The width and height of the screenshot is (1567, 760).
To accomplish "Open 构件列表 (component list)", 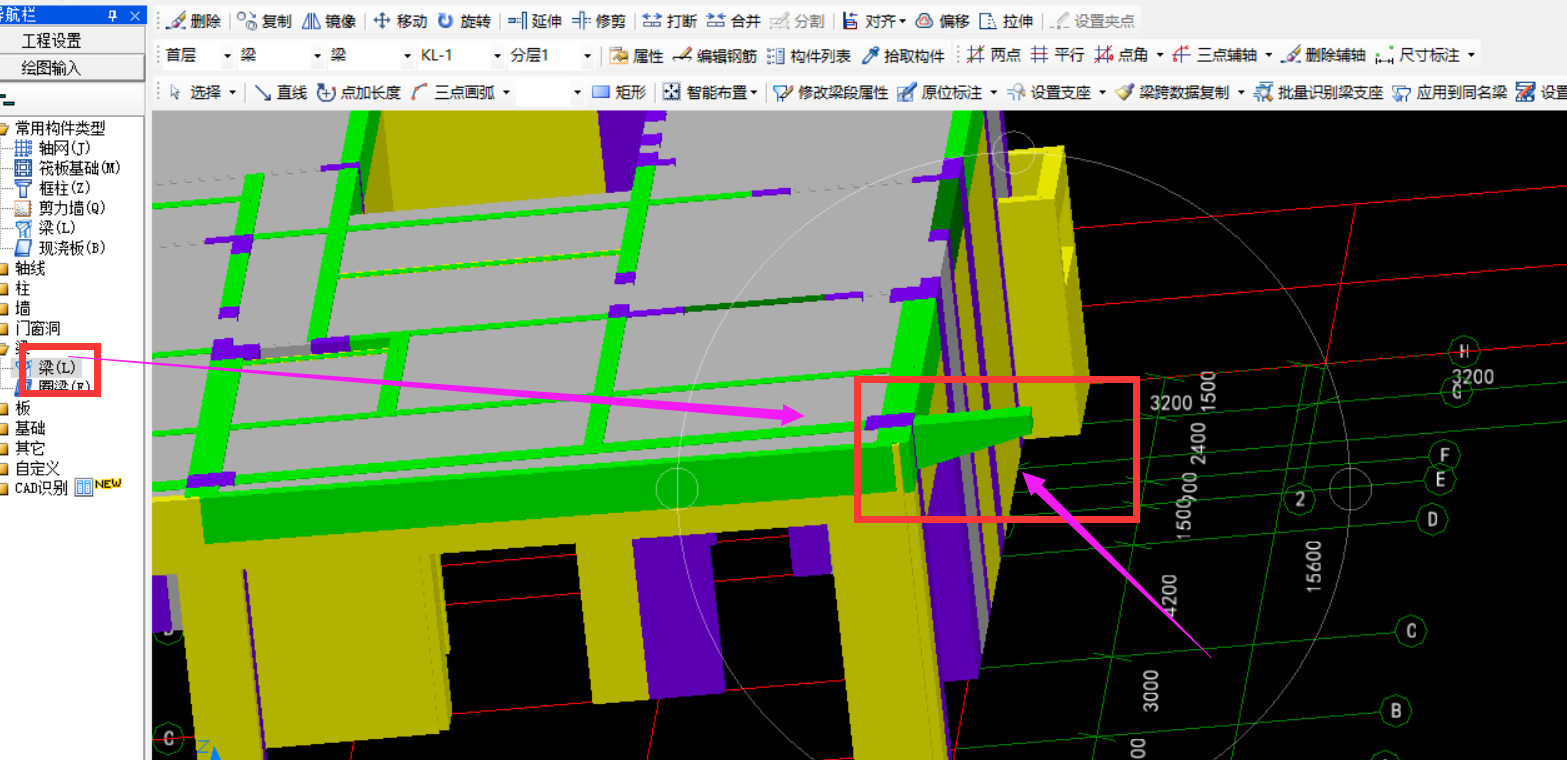I will 809,56.
